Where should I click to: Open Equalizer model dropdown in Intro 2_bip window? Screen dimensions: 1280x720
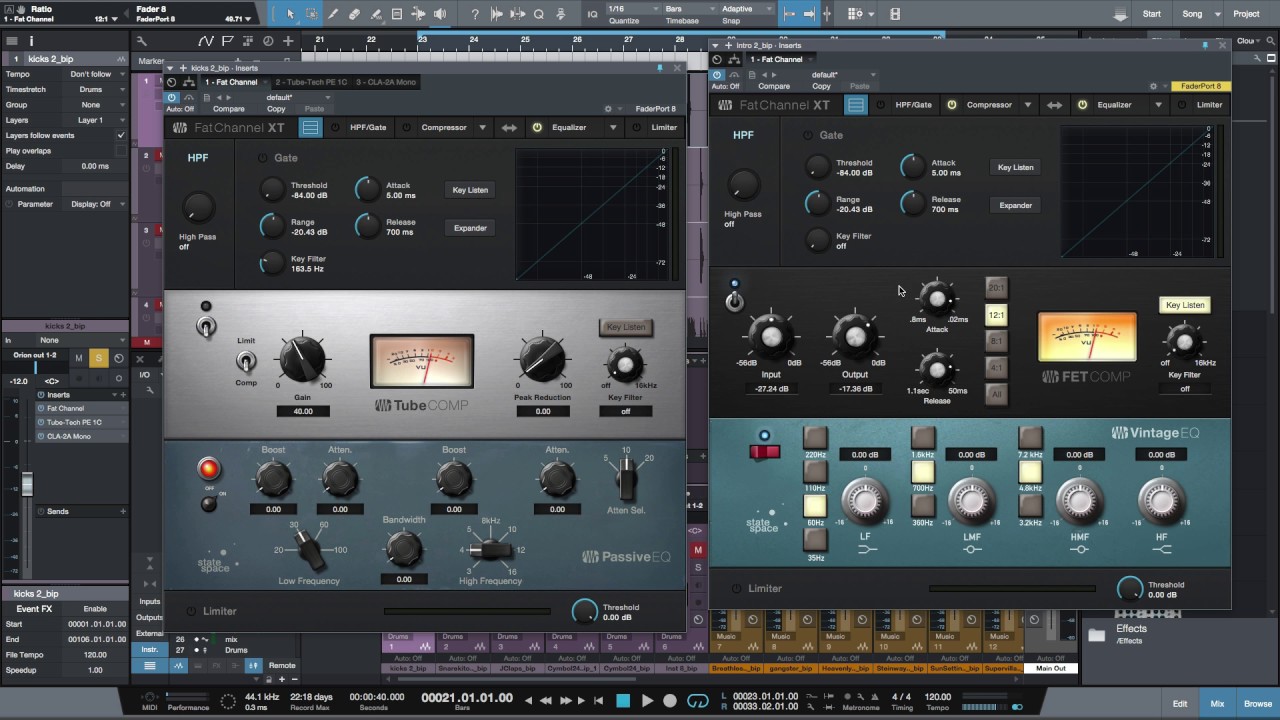tap(1159, 105)
